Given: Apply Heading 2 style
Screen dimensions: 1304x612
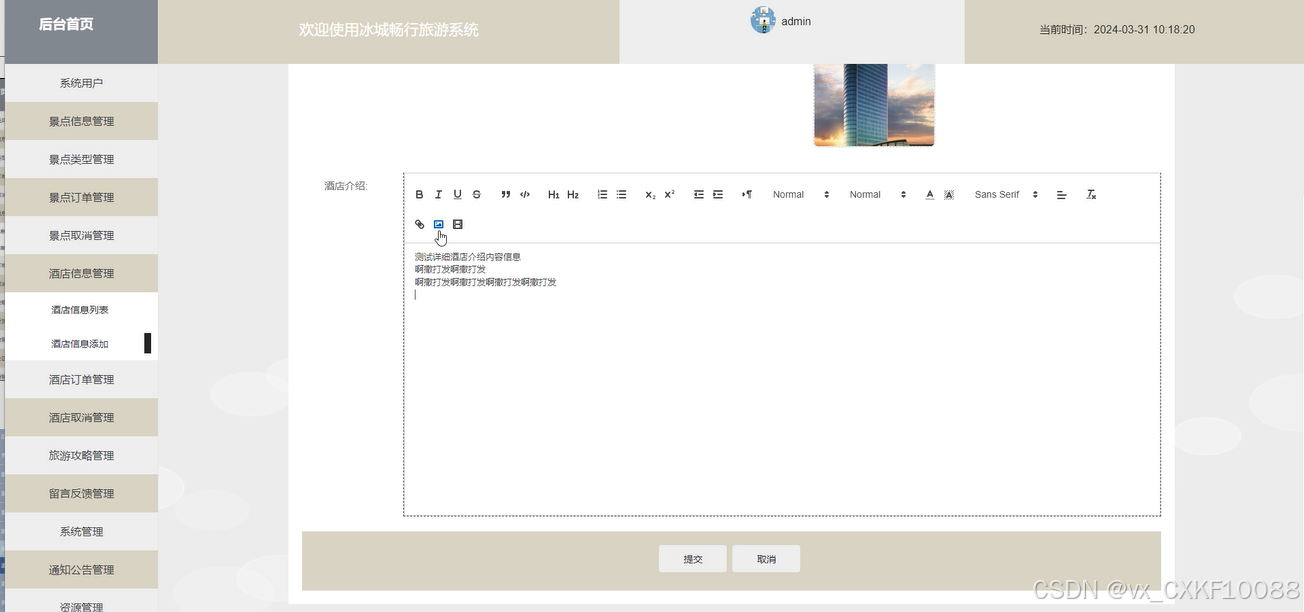Looking at the screenshot, I should (x=573, y=195).
